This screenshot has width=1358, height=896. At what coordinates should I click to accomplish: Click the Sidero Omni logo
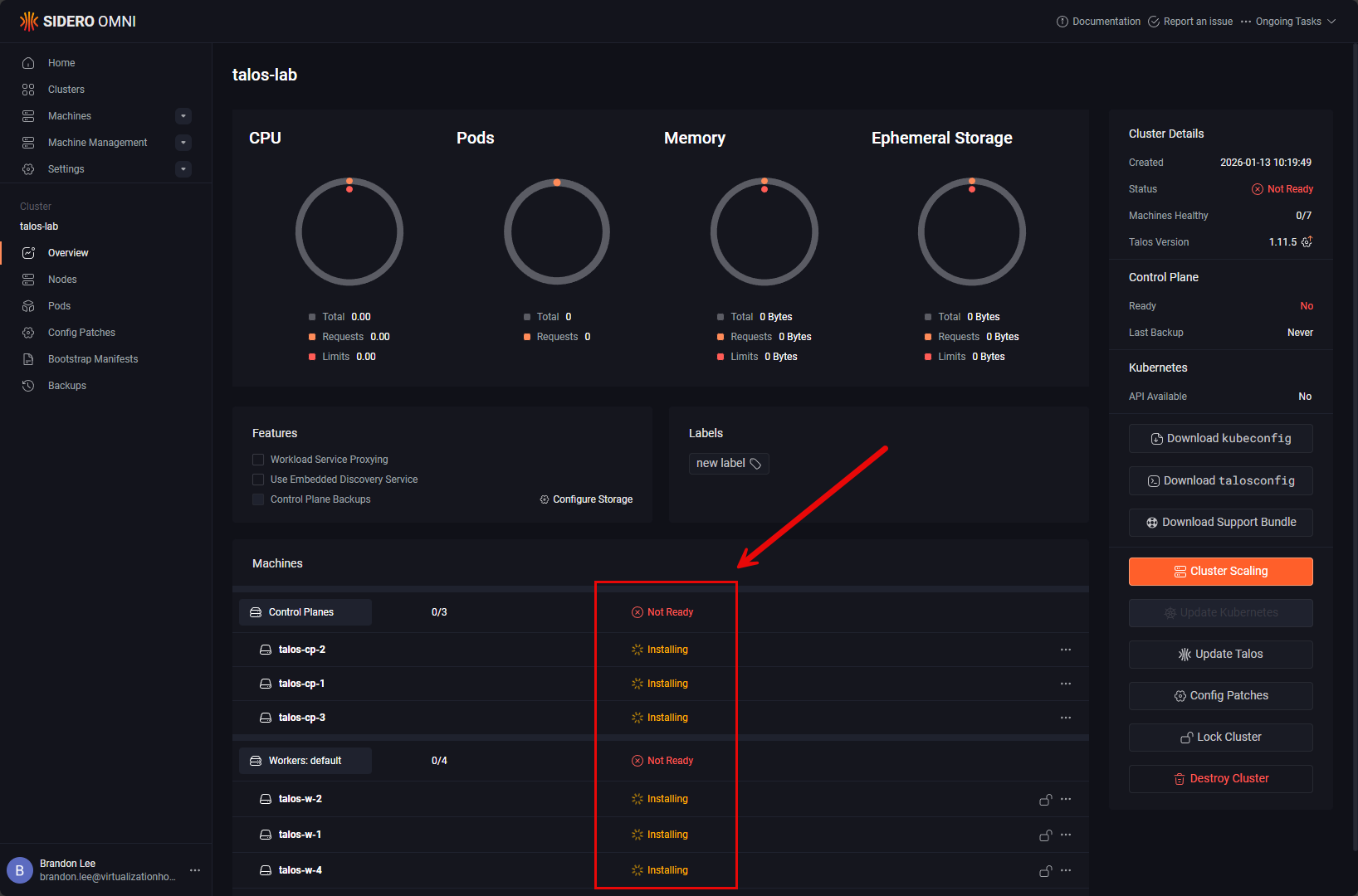[x=78, y=22]
